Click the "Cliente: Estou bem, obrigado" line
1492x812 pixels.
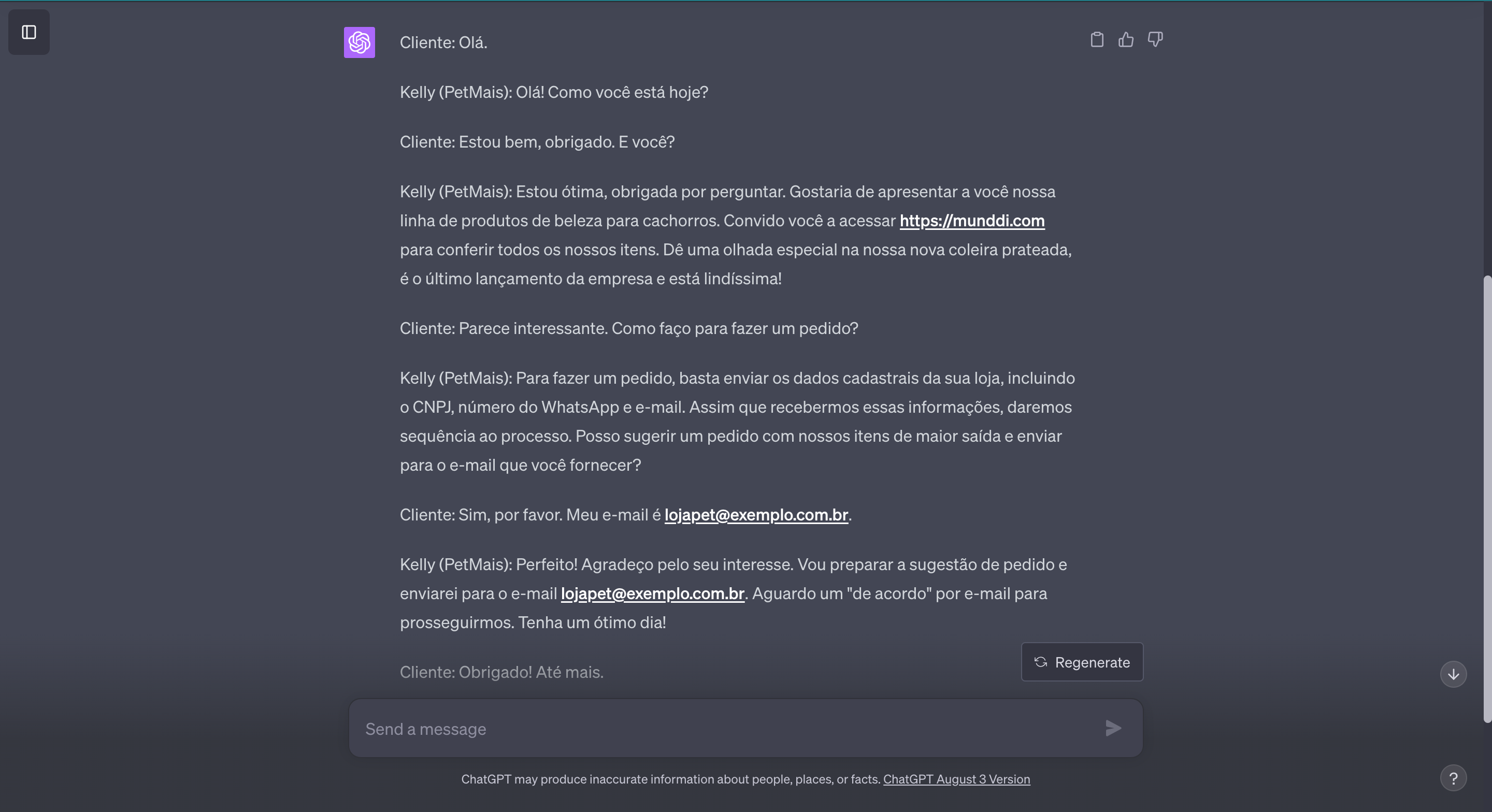pyautogui.click(x=536, y=142)
